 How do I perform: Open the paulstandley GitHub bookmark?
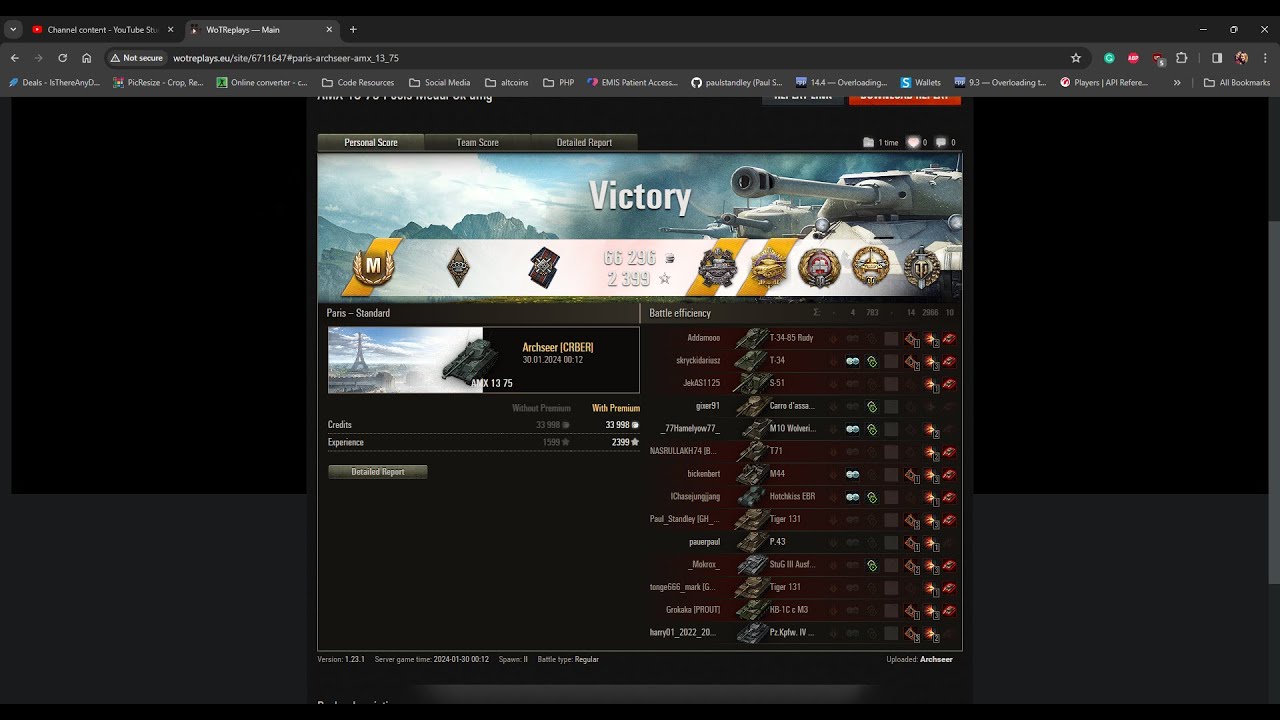tap(737, 83)
